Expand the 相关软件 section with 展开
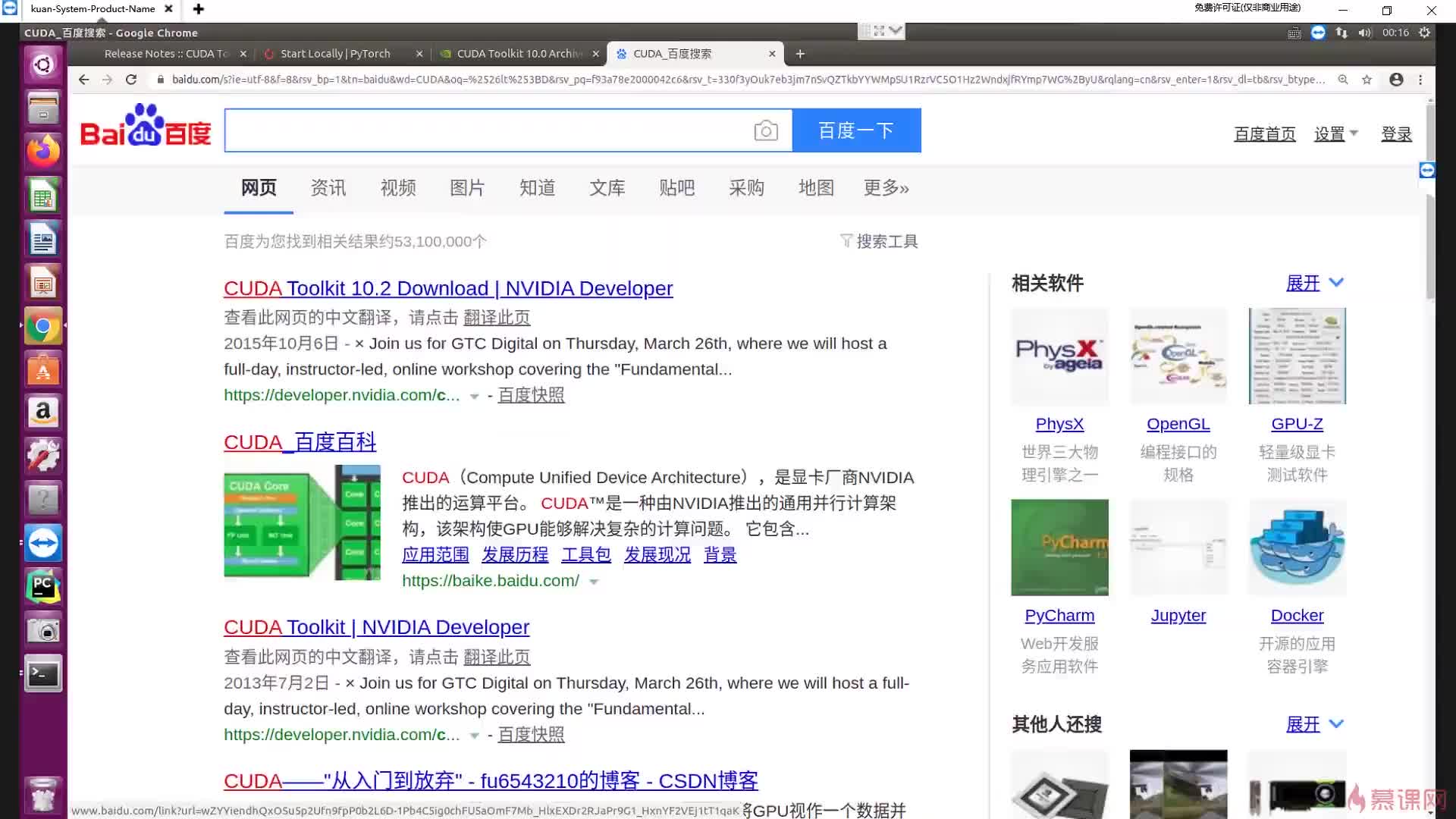 [x=1315, y=283]
